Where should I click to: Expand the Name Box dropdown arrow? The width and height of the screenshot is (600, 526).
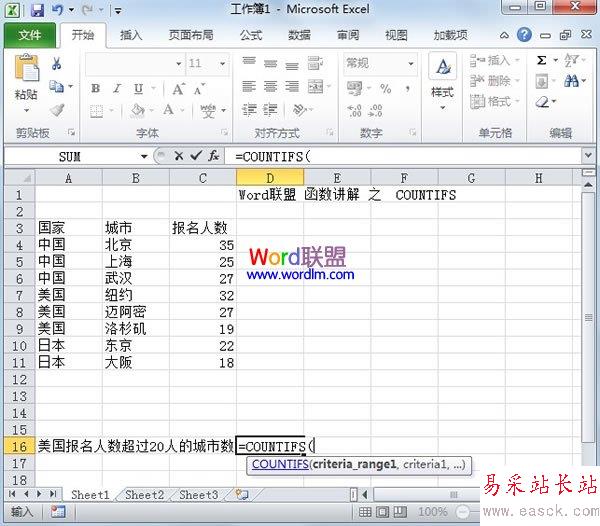pos(144,156)
